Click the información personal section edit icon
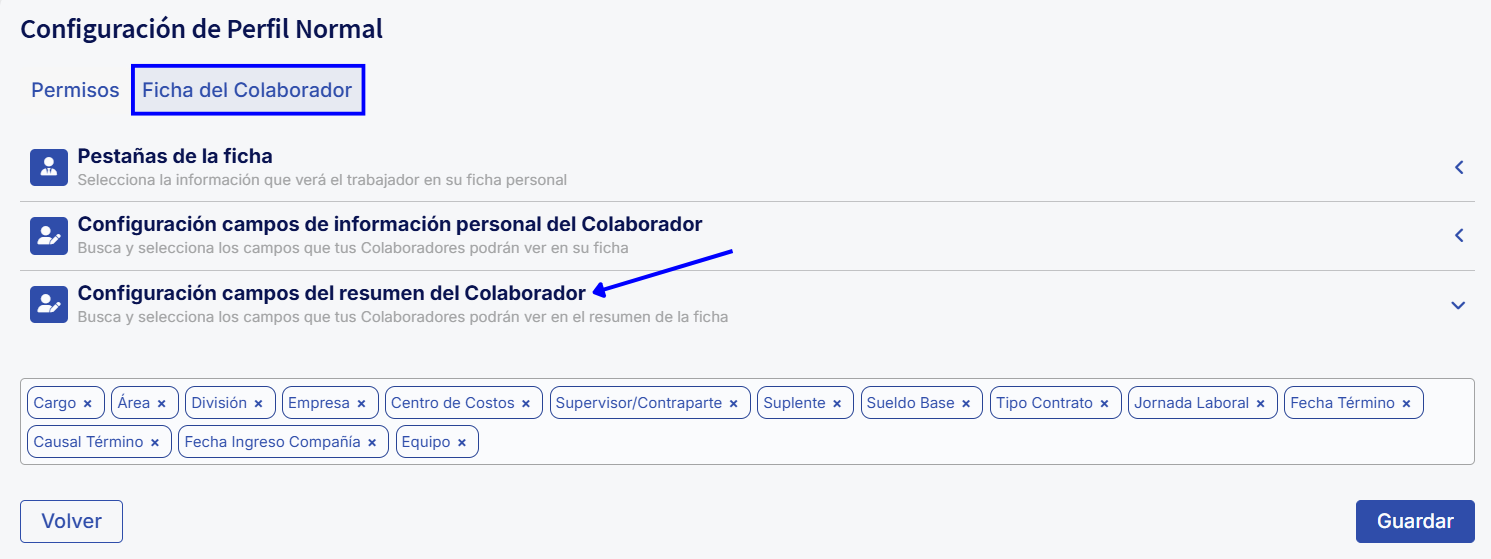The height and width of the screenshot is (559, 1491). pos(47,235)
